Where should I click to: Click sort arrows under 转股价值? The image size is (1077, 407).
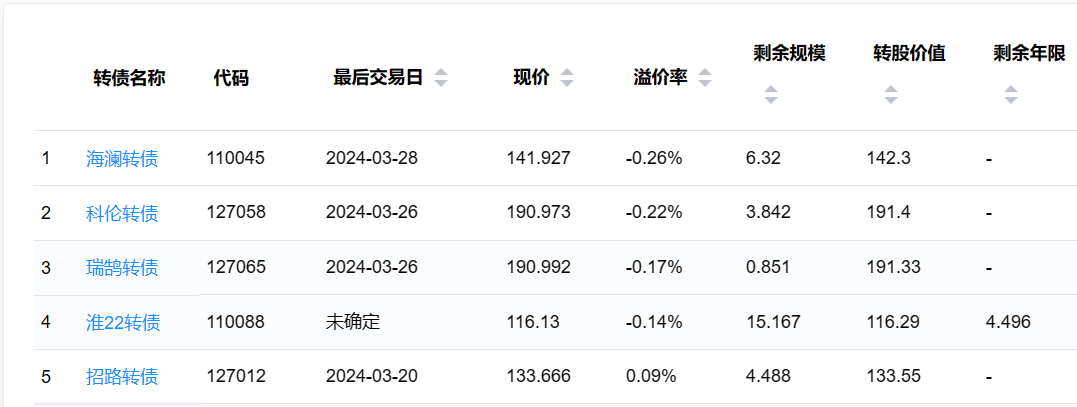(x=891, y=95)
